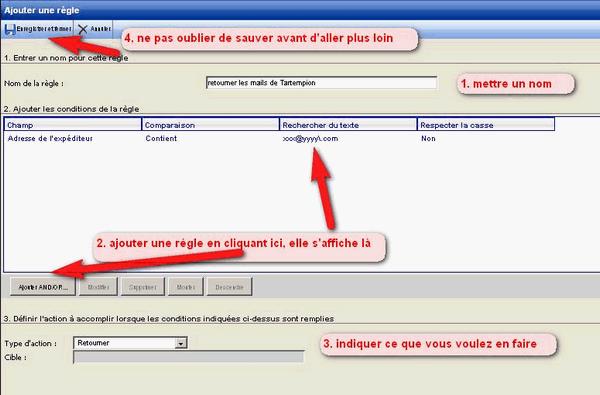This screenshot has width=600, height=395.
Task: Select the email address search text cell
Action: 310,139
